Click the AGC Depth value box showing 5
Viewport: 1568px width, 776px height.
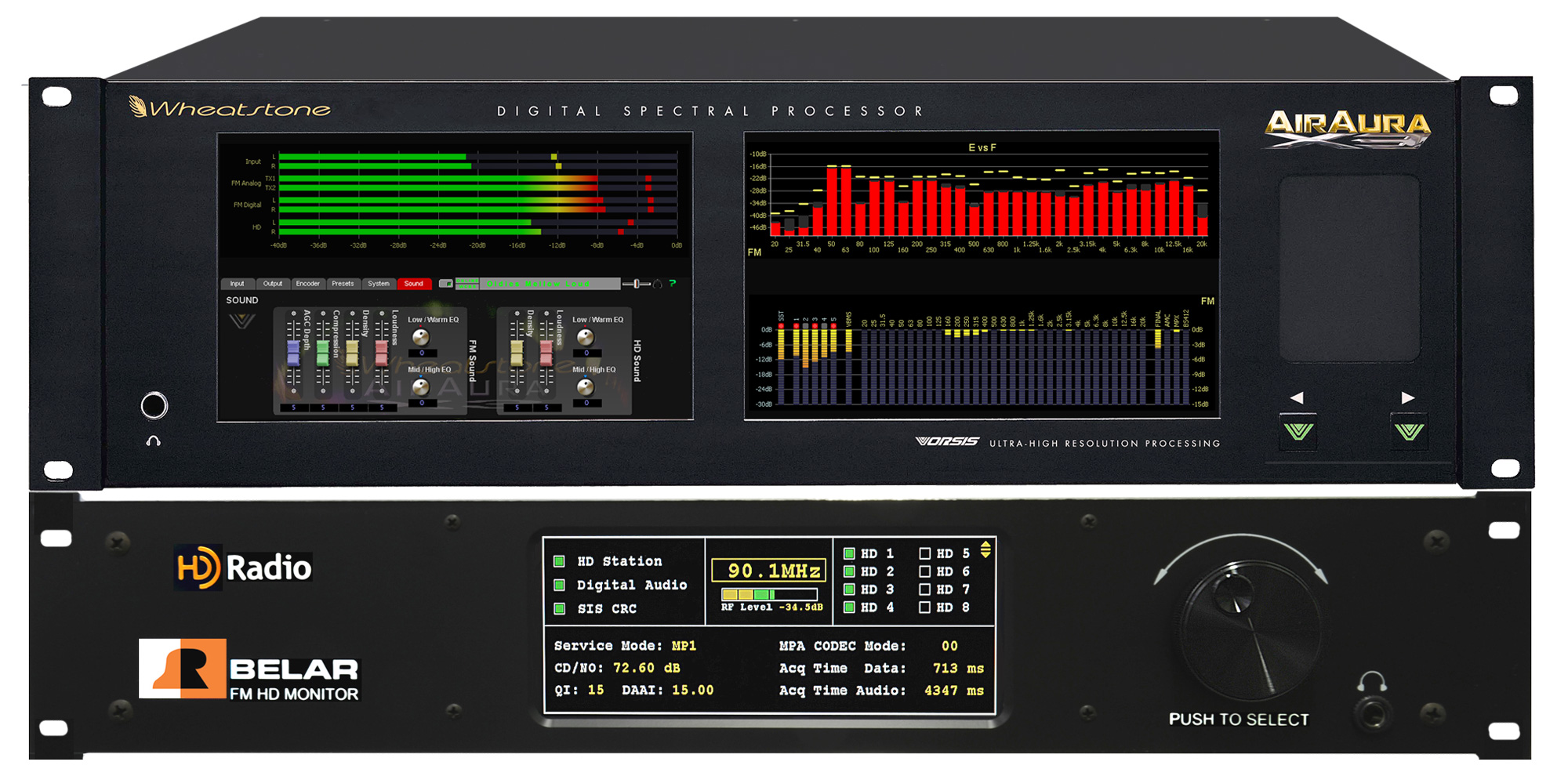click(293, 408)
